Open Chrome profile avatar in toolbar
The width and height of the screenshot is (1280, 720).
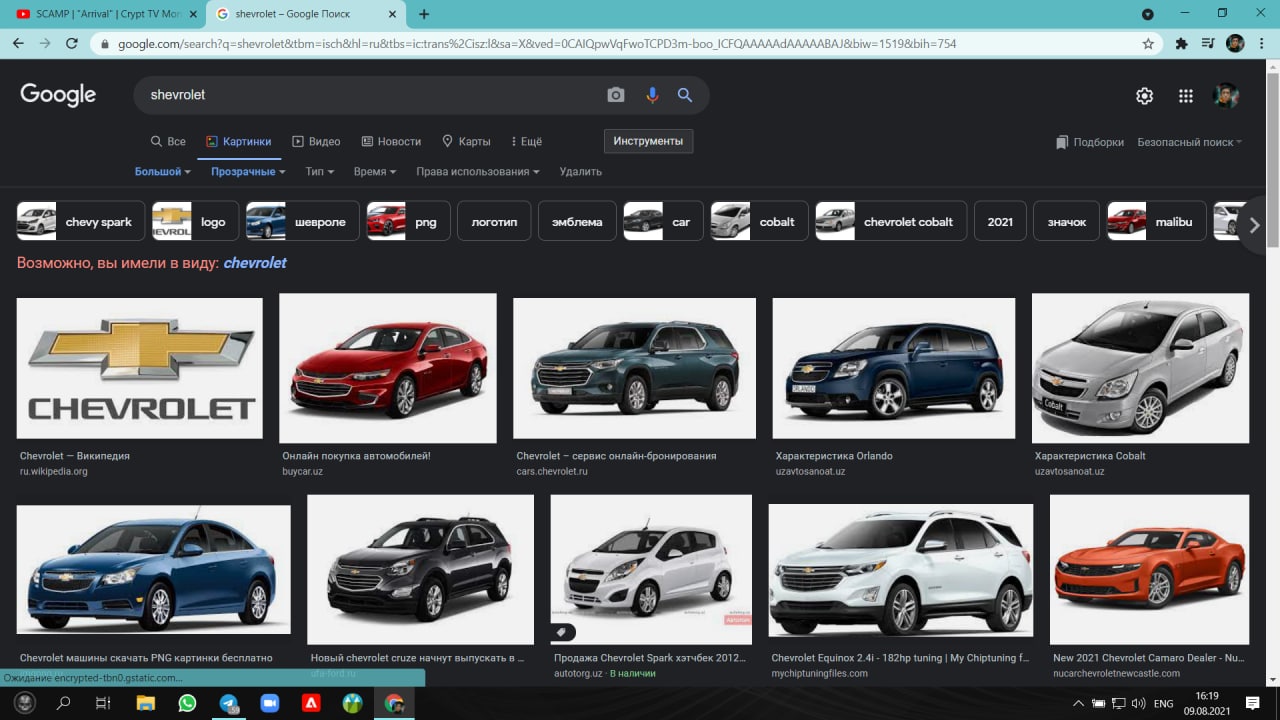(x=1235, y=44)
